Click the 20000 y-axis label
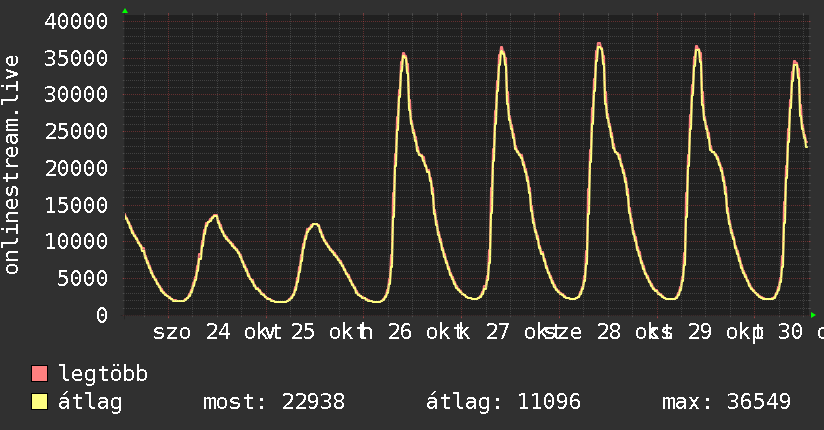Image resolution: width=824 pixels, height=430 pixels. (x=76, y=169)
